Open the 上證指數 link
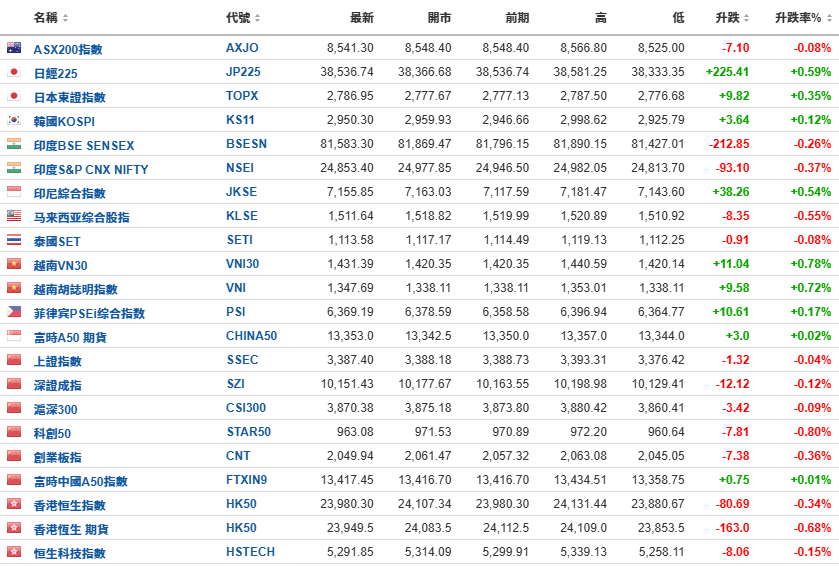The image size is (839, 566). tap(58, 361)
